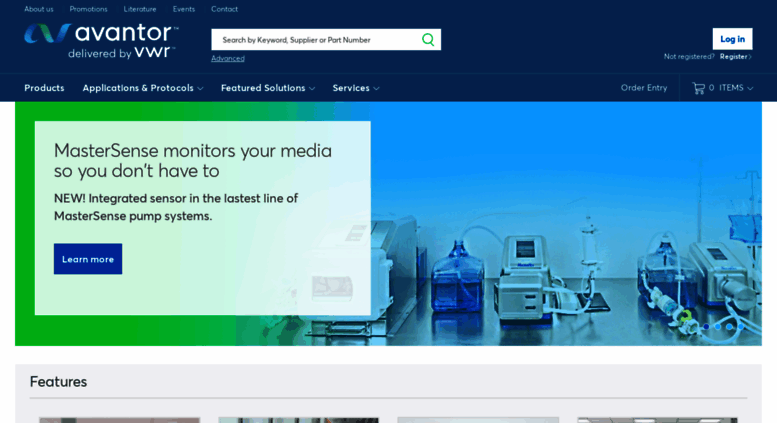
Task: Open the Promotions page link
Action: pyautogui.click(x=88, y=9)
